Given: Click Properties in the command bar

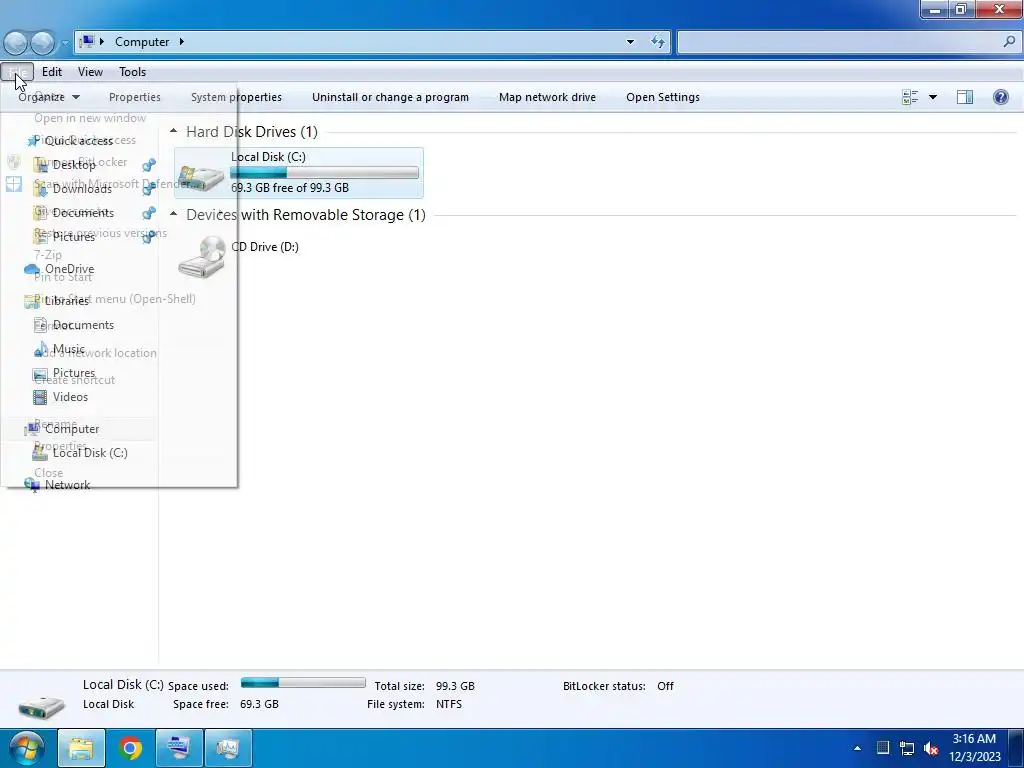Looking at the screenshot, I should pos(135,97).
